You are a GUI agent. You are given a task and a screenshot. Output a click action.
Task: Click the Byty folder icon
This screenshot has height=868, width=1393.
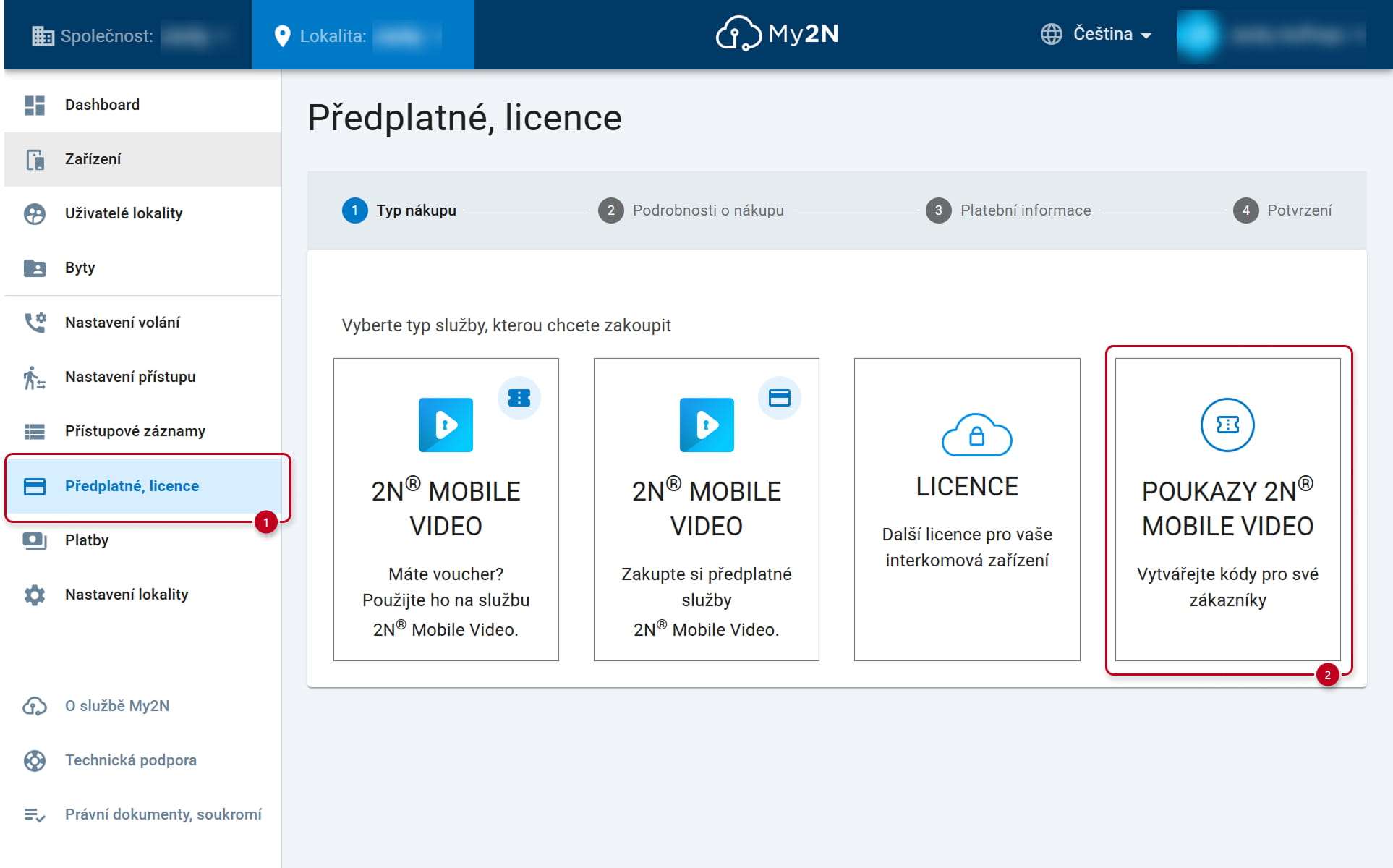[35, 268]
